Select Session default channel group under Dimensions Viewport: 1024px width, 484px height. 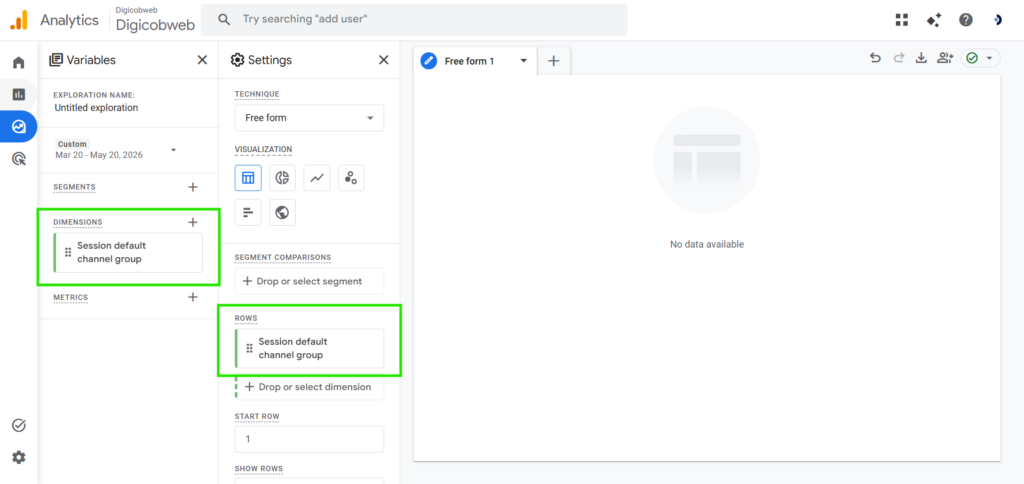(x=128, y=253)
